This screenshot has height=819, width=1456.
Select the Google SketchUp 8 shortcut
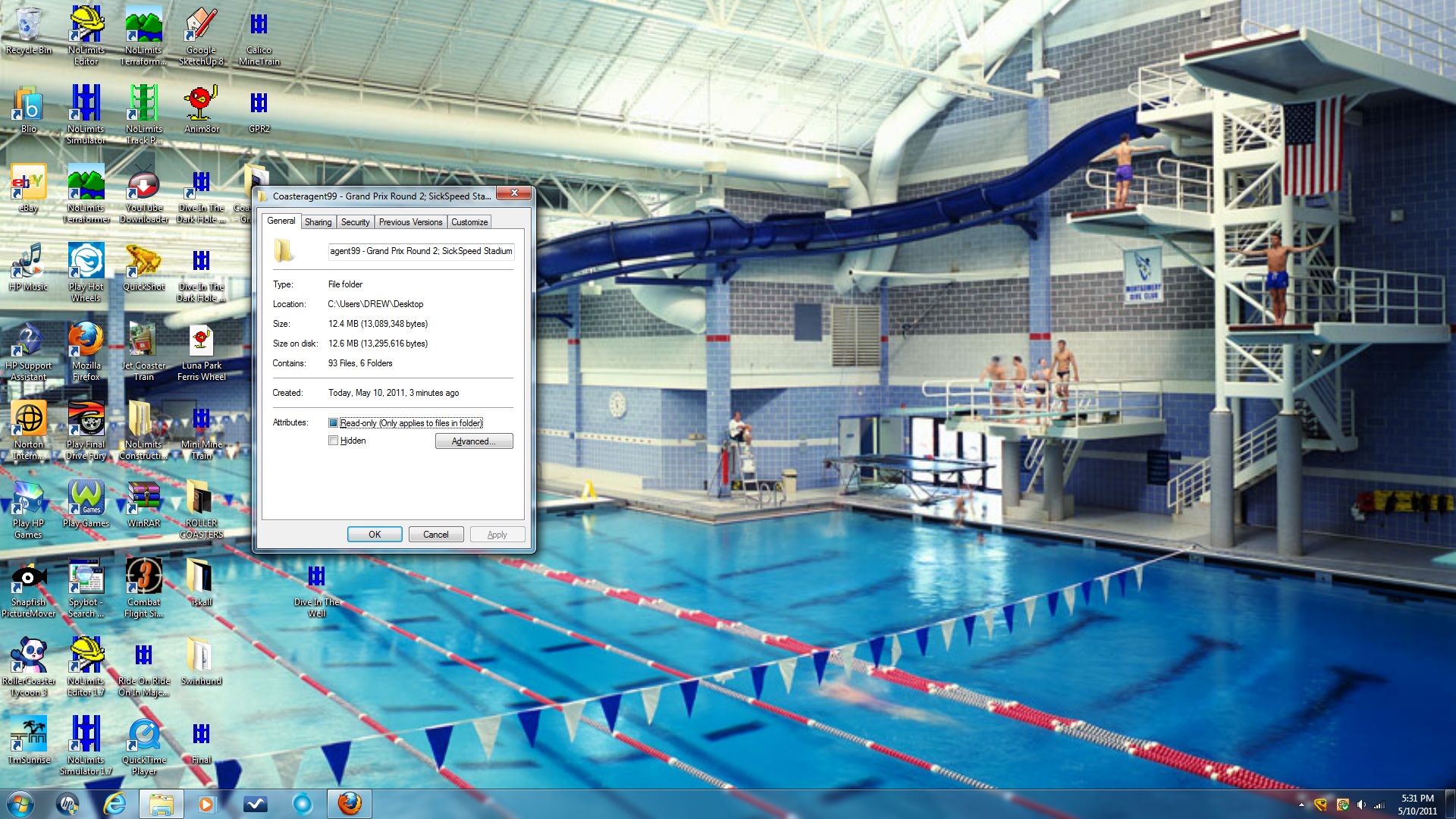tap(201, 35)
